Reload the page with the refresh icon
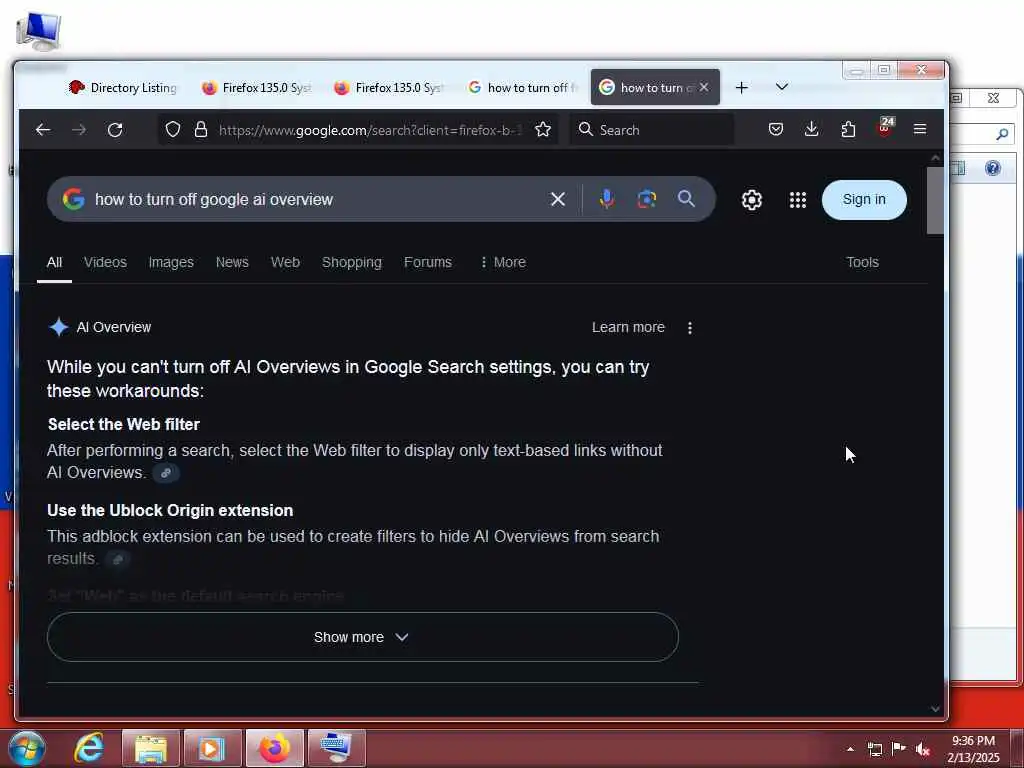 (x=115, y=129)
